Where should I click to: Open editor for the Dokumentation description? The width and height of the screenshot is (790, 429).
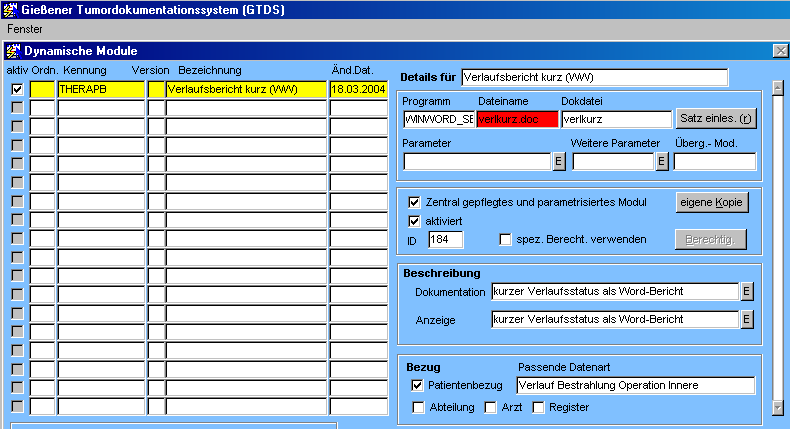pyautogui.click(x=746, y=292)
